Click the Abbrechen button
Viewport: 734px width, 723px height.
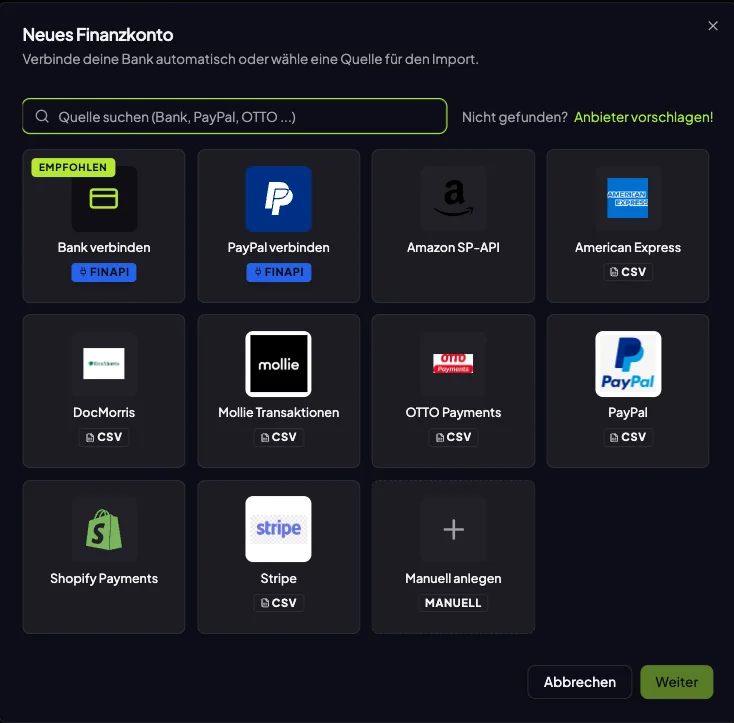pos(580,682)
